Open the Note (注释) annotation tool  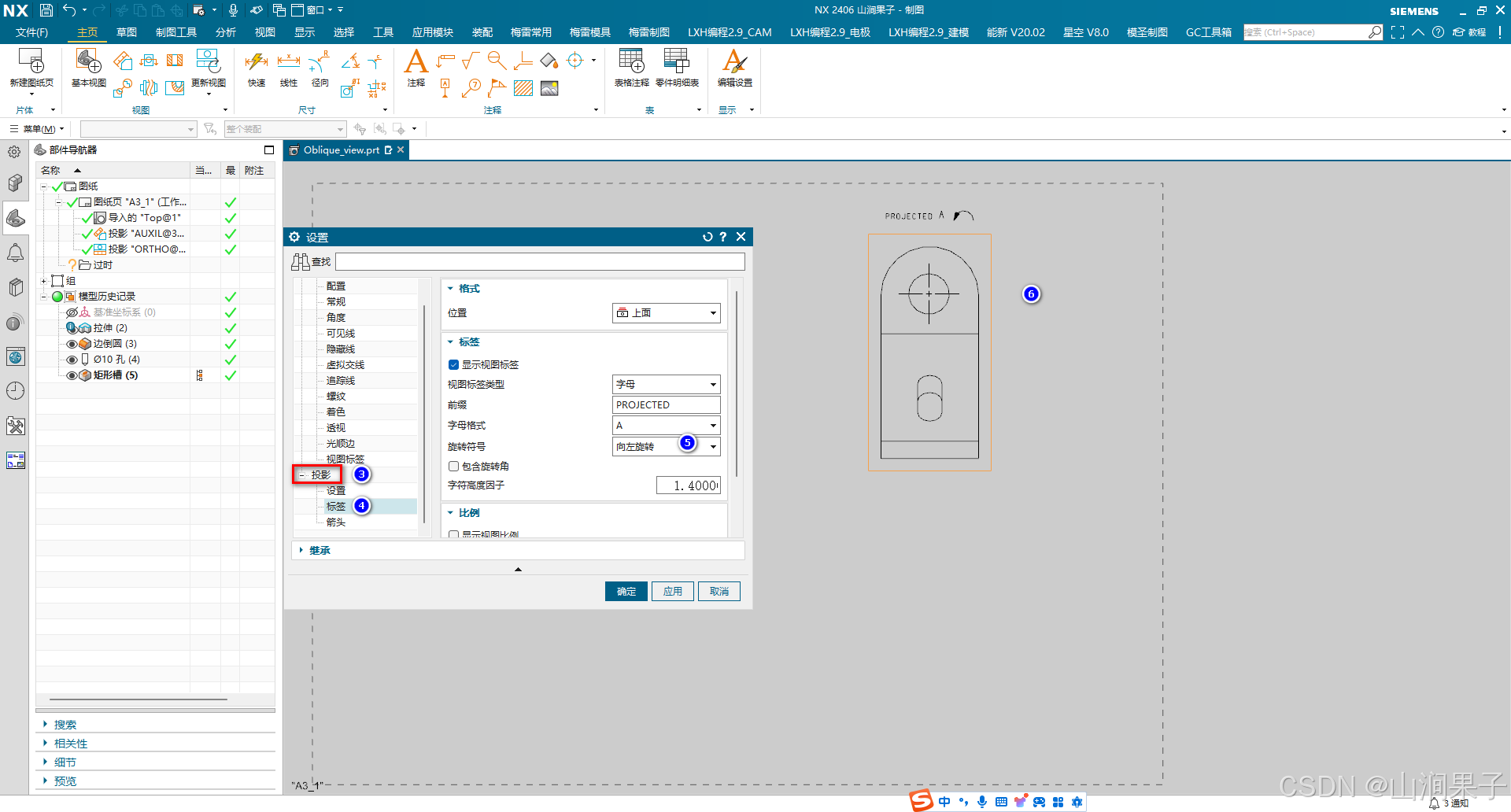coord(416,61)
